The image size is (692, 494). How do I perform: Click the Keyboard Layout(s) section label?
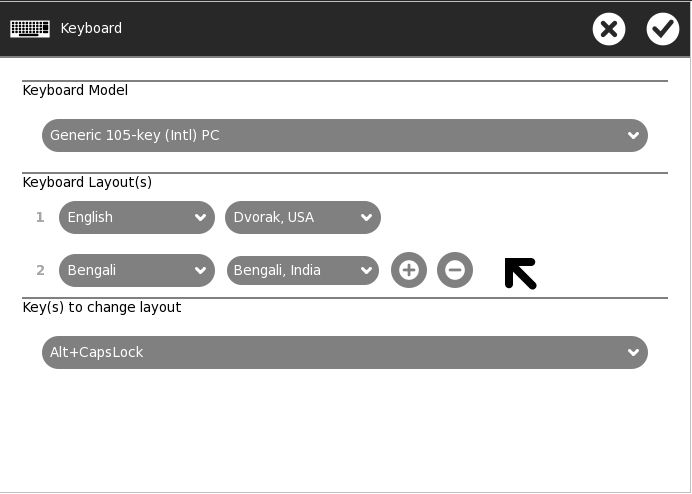87,182
